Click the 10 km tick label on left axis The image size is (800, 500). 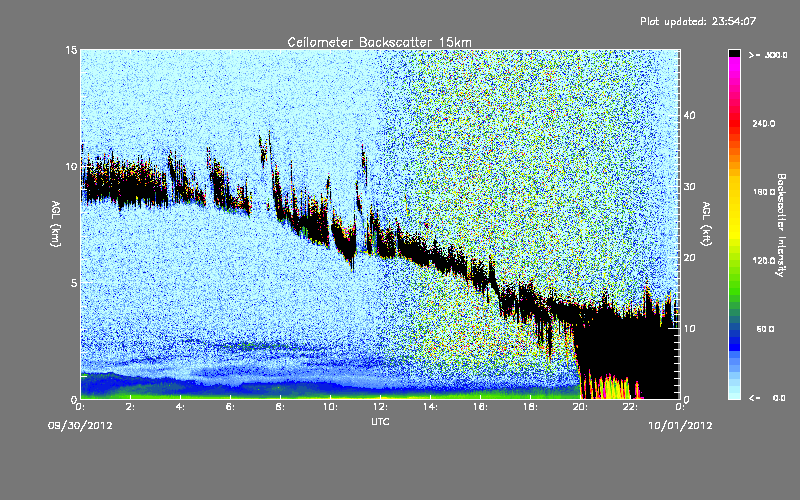71,166
